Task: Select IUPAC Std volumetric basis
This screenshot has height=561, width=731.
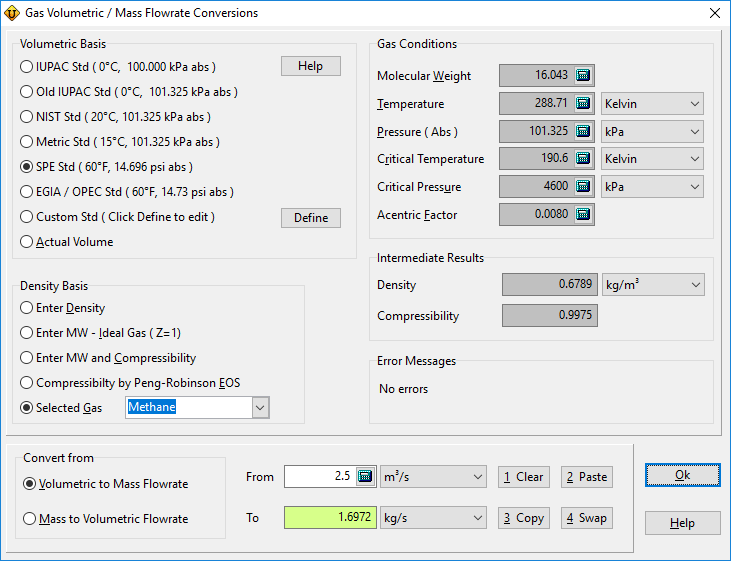Action: point(118,67)
